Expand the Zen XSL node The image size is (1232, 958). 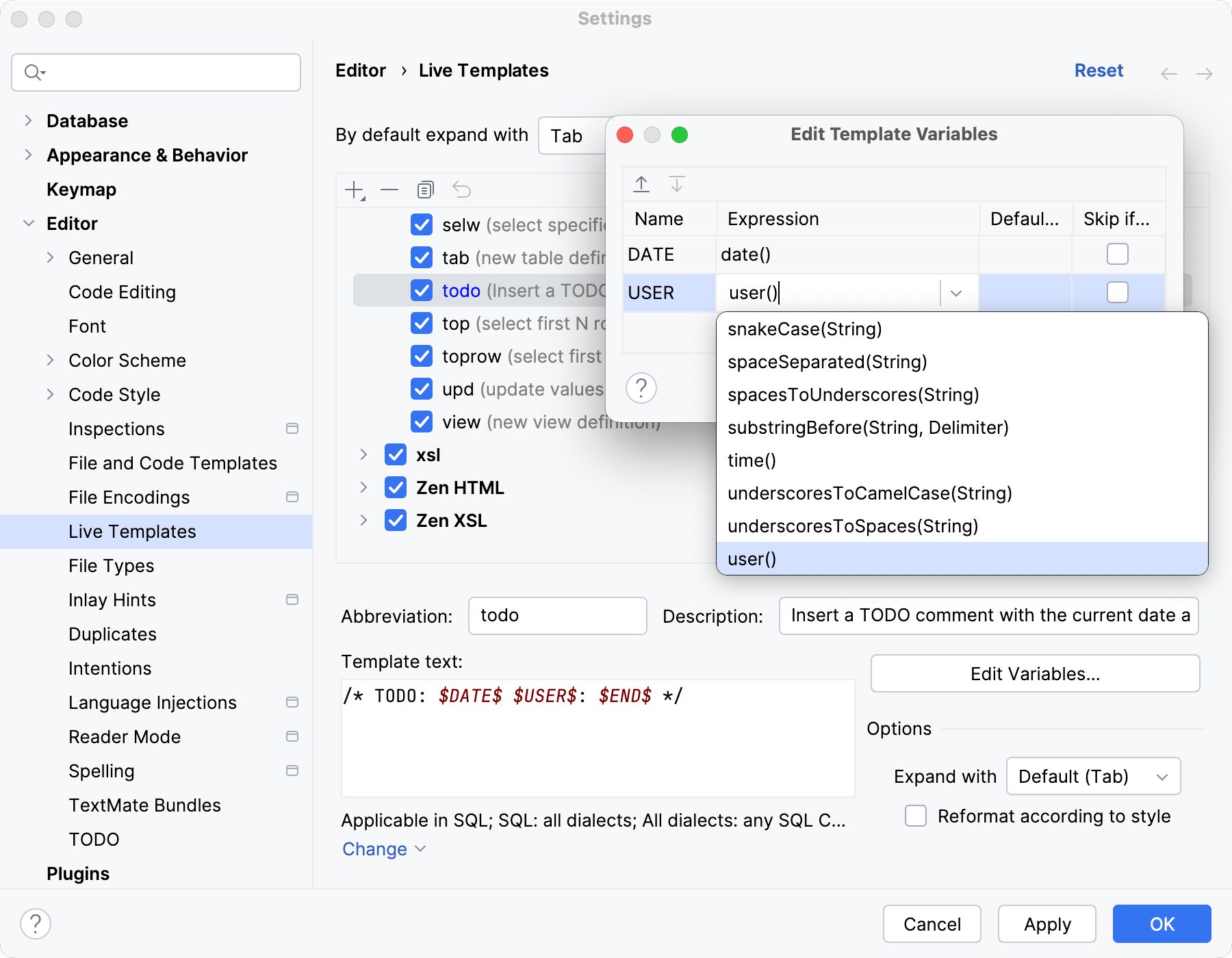(x=363, y=520)
